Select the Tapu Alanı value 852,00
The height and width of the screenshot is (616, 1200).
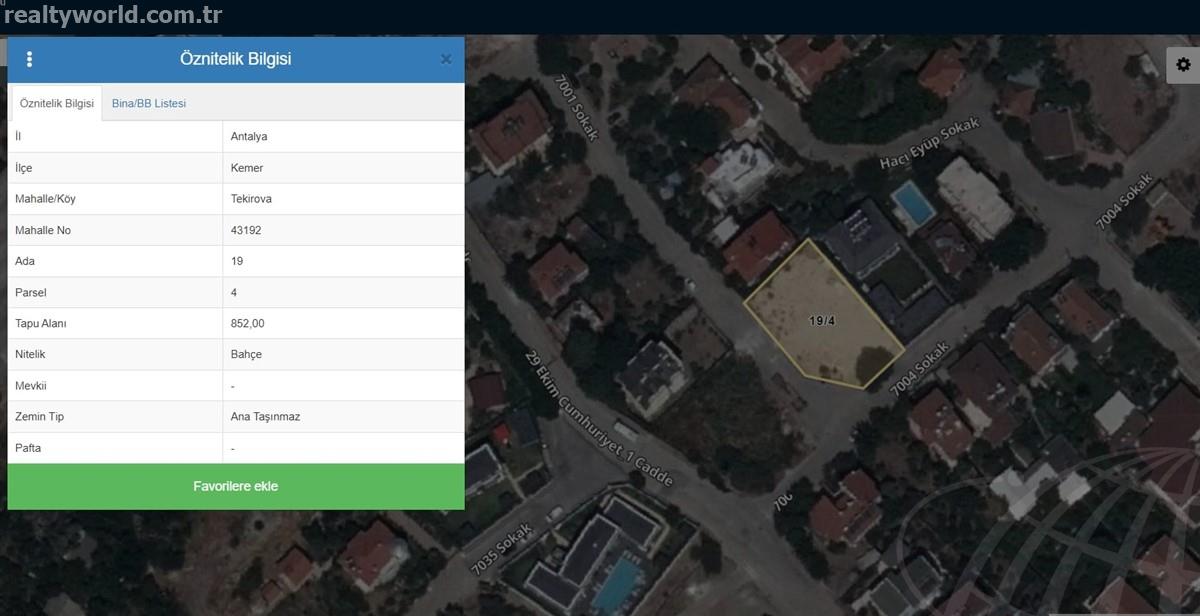[x=248, y=323]
